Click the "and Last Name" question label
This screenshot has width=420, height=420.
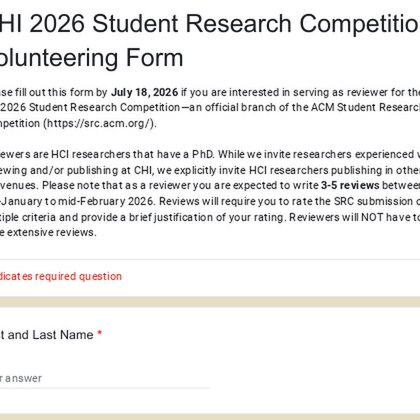click(51, 335)
